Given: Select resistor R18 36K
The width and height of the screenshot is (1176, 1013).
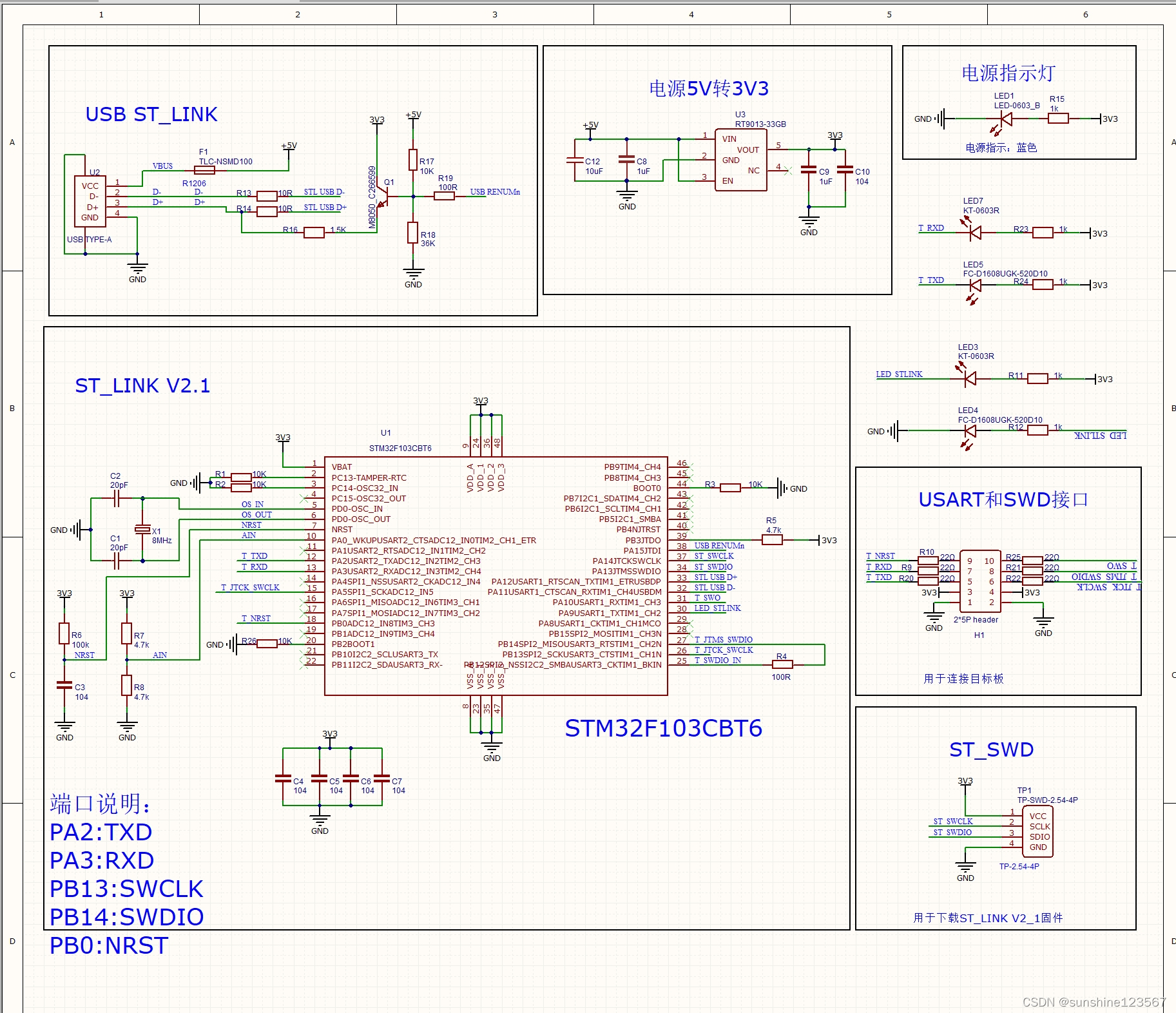Looking at the screenshot, I should click(413, 233).
